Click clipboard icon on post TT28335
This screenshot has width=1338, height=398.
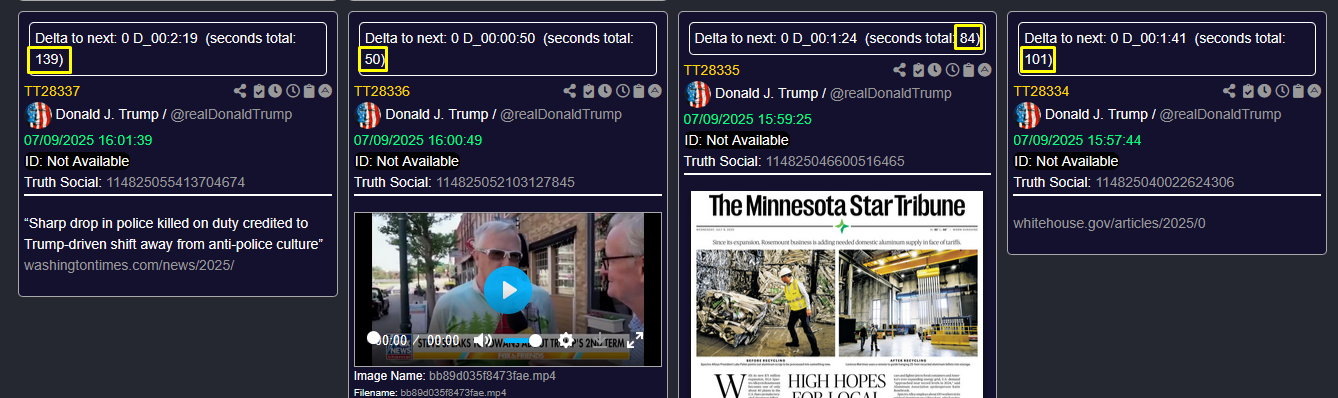tap(968, 70)
